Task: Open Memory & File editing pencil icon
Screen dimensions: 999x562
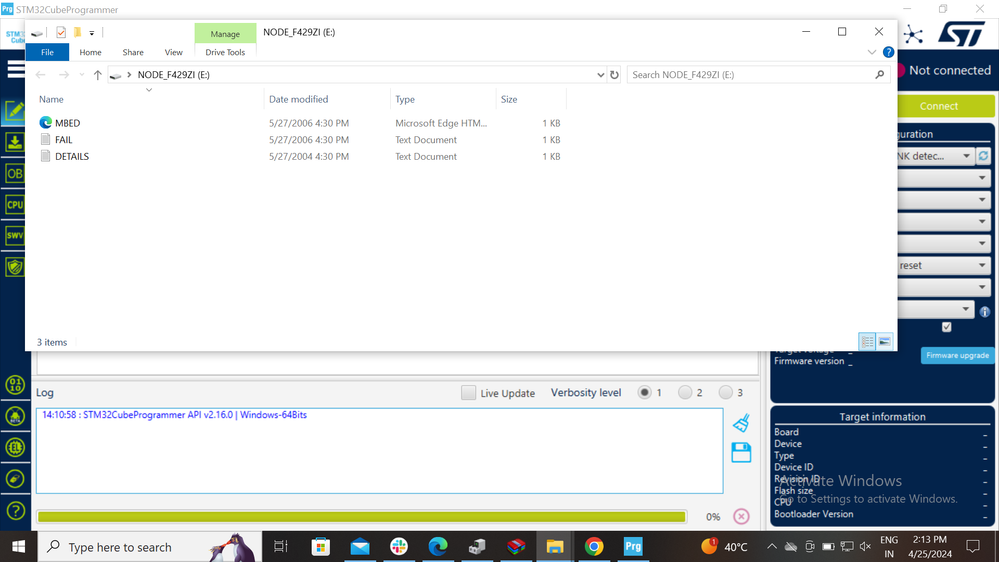Action: pos(14,111)
